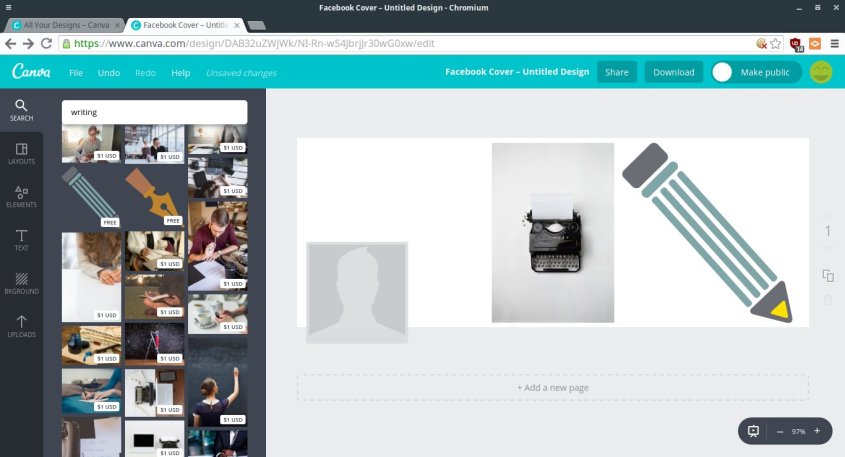The height and width of the screenshot is (457, 845).
Task: Zoom out with the minus icon
Action: coord(780,431)
